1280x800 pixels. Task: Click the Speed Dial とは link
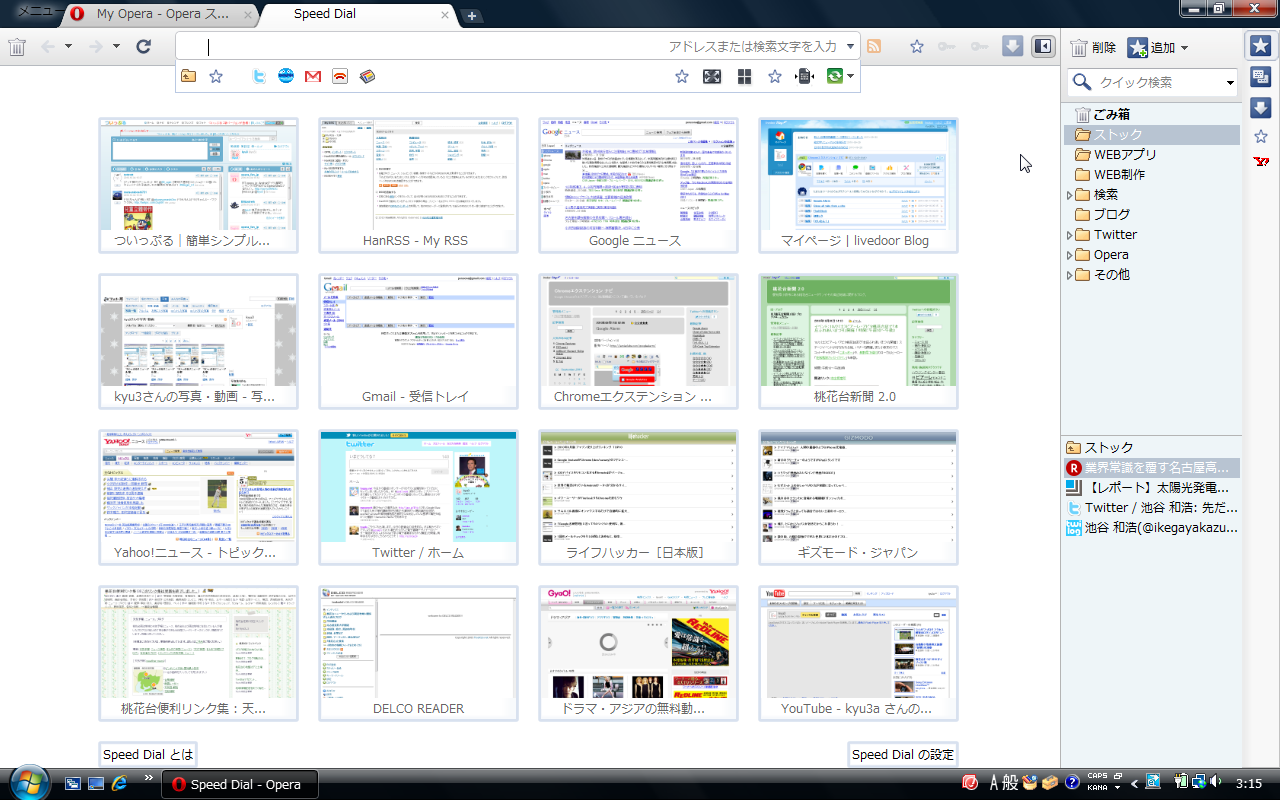148,755
